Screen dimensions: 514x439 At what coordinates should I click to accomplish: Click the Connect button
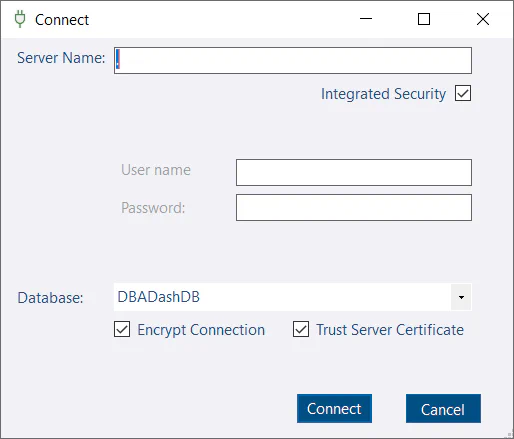pos(334,408)
